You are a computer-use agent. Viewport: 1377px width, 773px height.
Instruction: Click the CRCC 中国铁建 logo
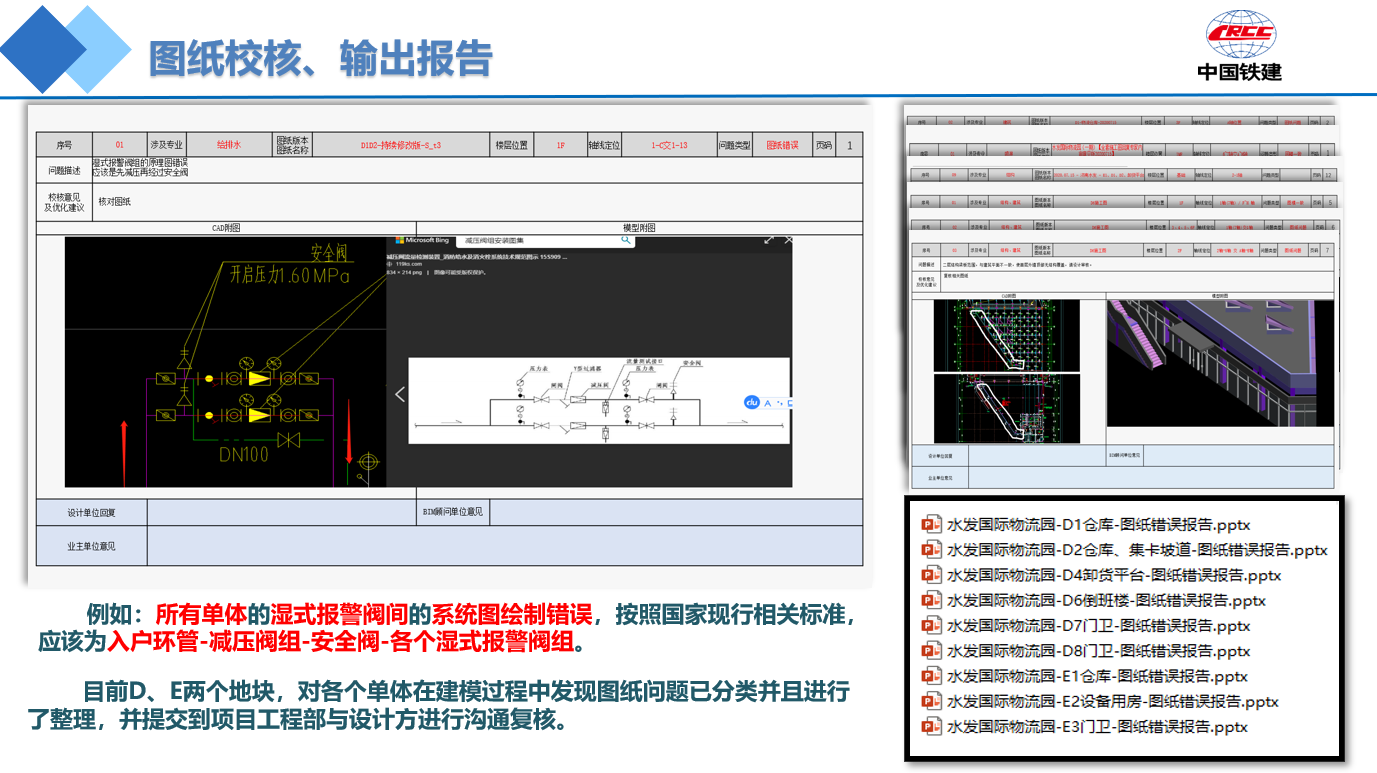[1239, 45]
